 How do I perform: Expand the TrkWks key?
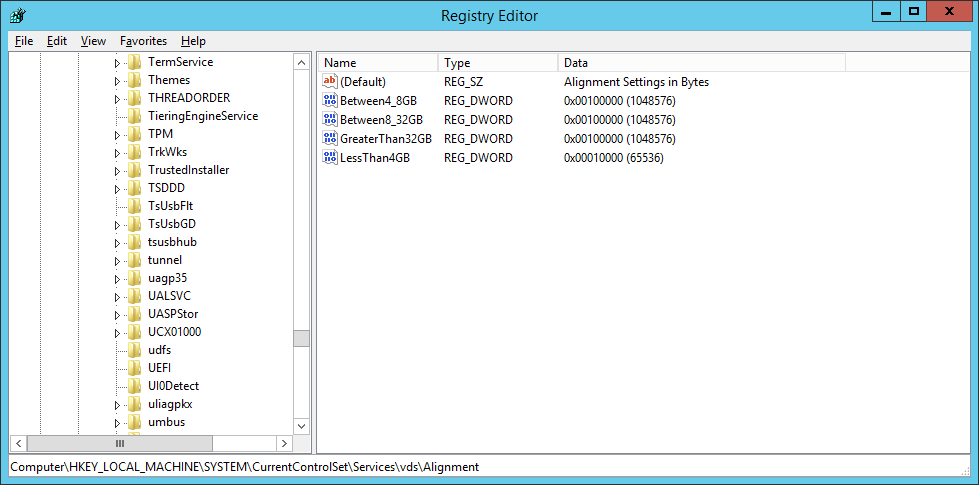click(117, 153)
